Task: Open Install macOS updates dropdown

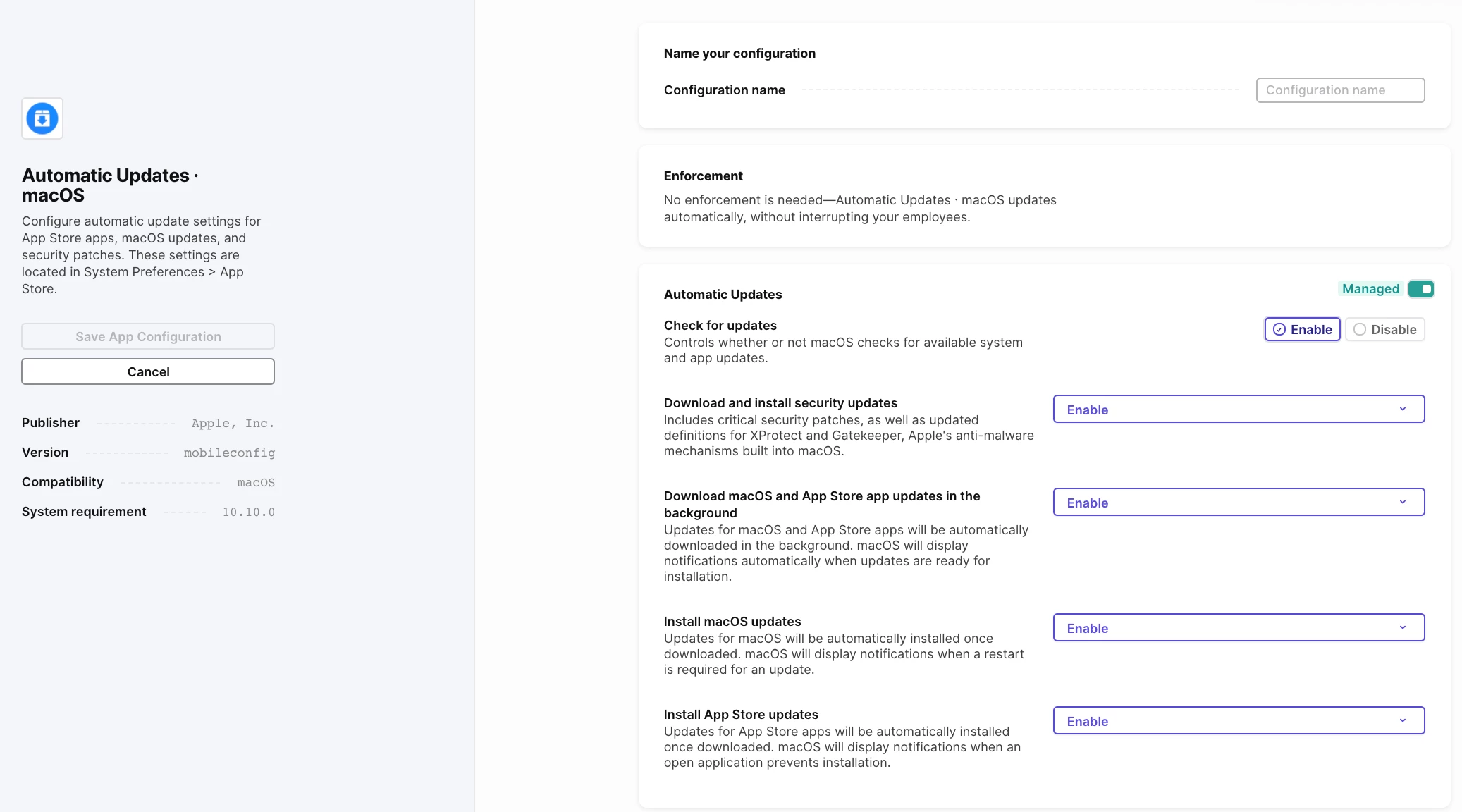Action: point(1239,627)
